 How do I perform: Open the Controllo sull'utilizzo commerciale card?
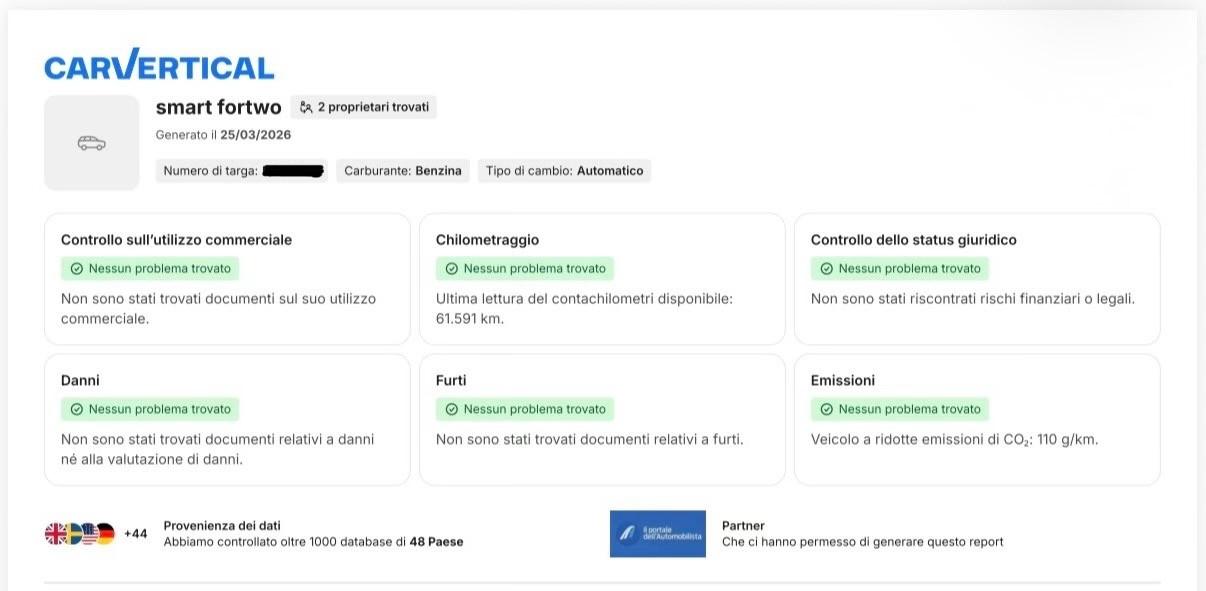[227, 279]
